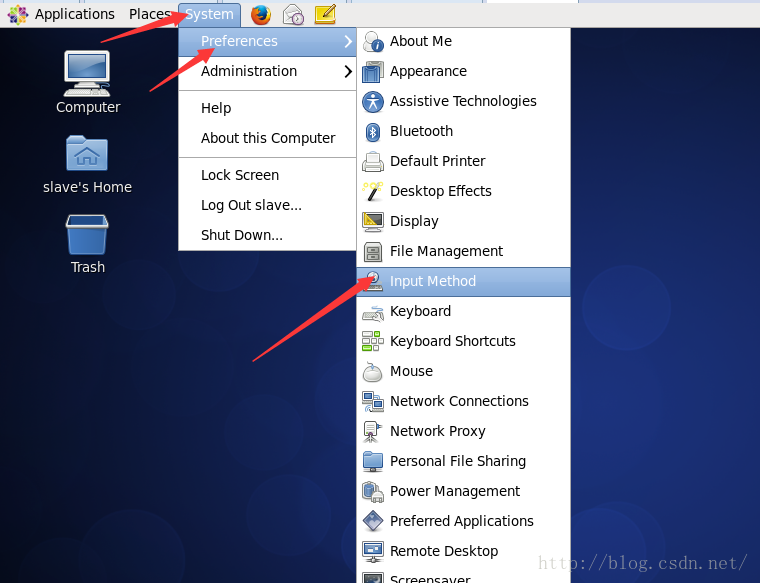Select the About Me menu entry
760x583 pixels.
(x=463, y=42)
